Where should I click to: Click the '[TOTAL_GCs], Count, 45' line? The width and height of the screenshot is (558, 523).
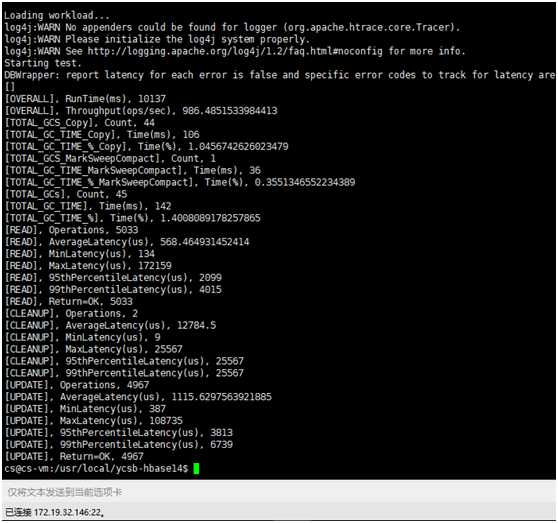pos(65,194)
